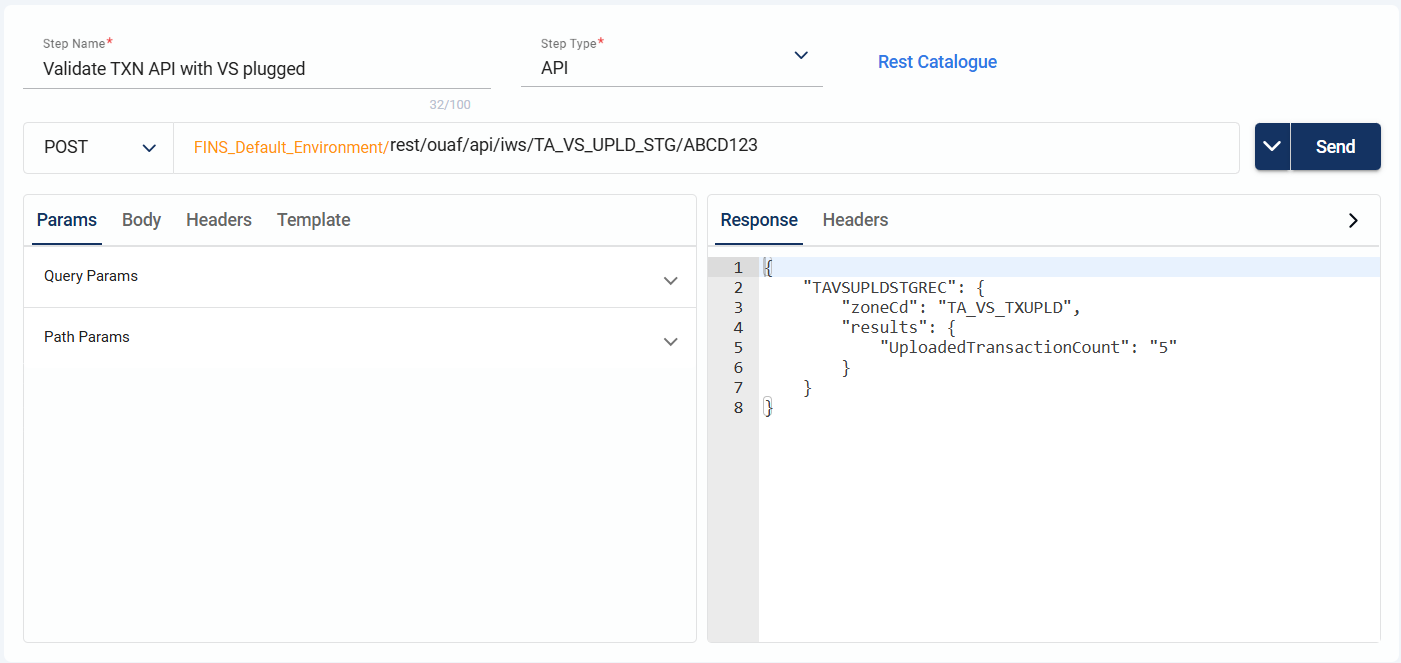The image size is (1401, 663).
Task: Show the response Headers tab
Action: coord(855,220)
